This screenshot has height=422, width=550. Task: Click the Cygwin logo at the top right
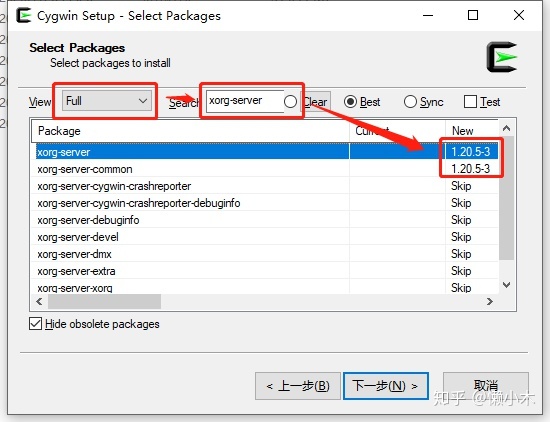pyautogui.click(x=502, y=57)
